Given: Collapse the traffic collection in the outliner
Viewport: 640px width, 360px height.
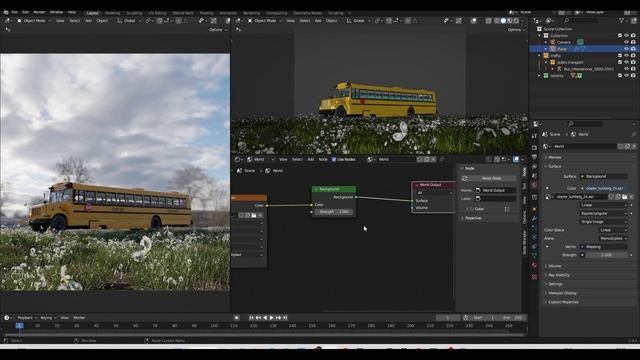Looking at the screenshot, I should tap(540, 56).
